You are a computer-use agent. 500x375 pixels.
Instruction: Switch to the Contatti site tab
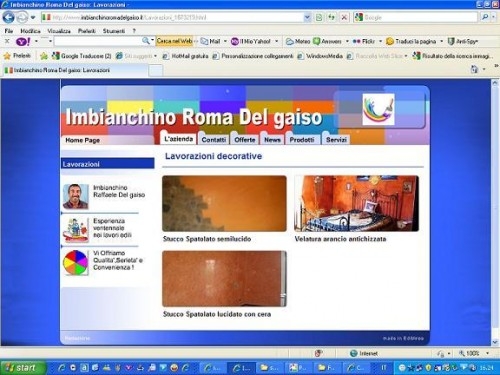coord(214,140)
